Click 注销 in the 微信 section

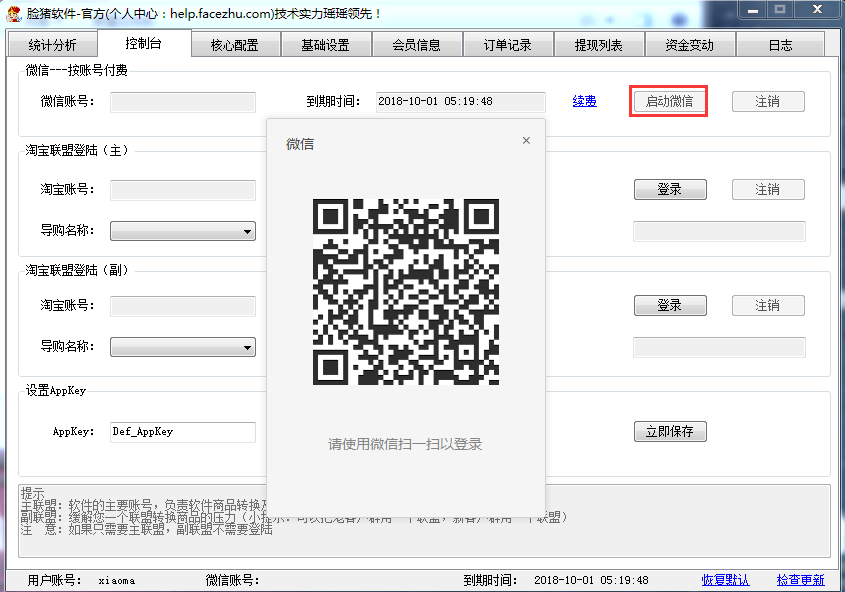[x=768, y=101]
